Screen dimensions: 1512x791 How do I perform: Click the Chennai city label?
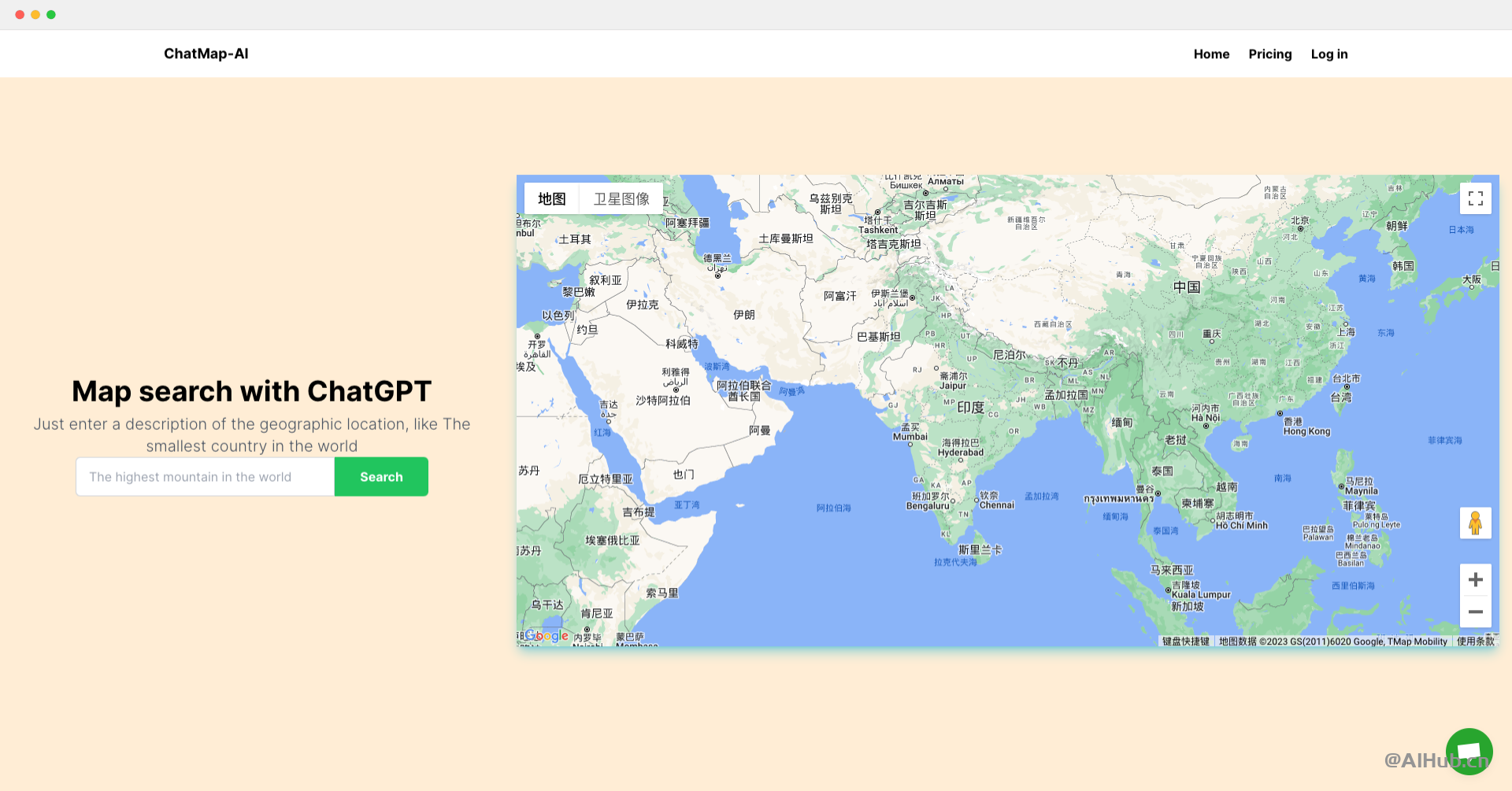[997, 505]
